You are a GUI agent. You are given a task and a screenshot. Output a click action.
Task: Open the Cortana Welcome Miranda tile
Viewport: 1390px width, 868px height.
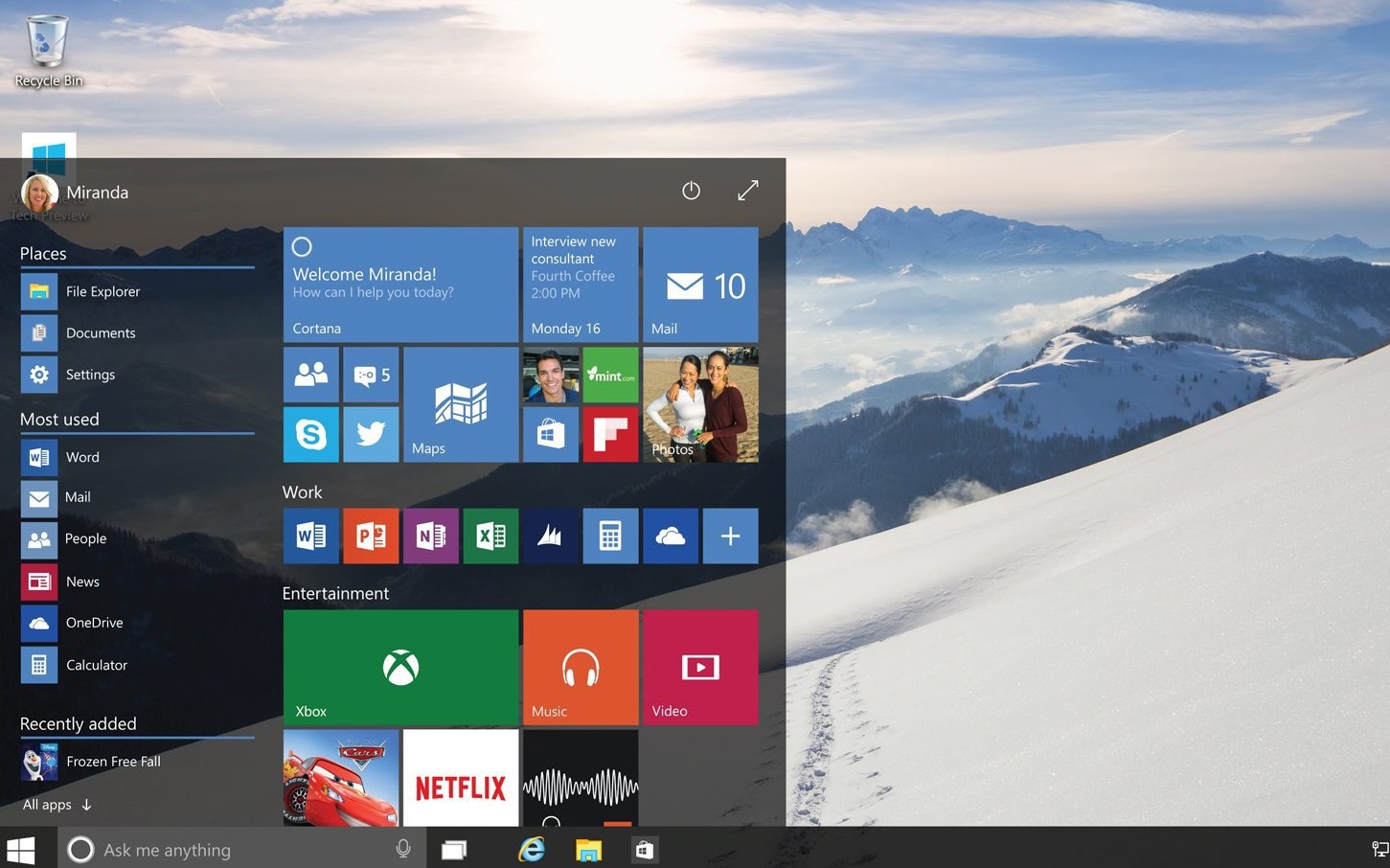click(x=400, y=285)
